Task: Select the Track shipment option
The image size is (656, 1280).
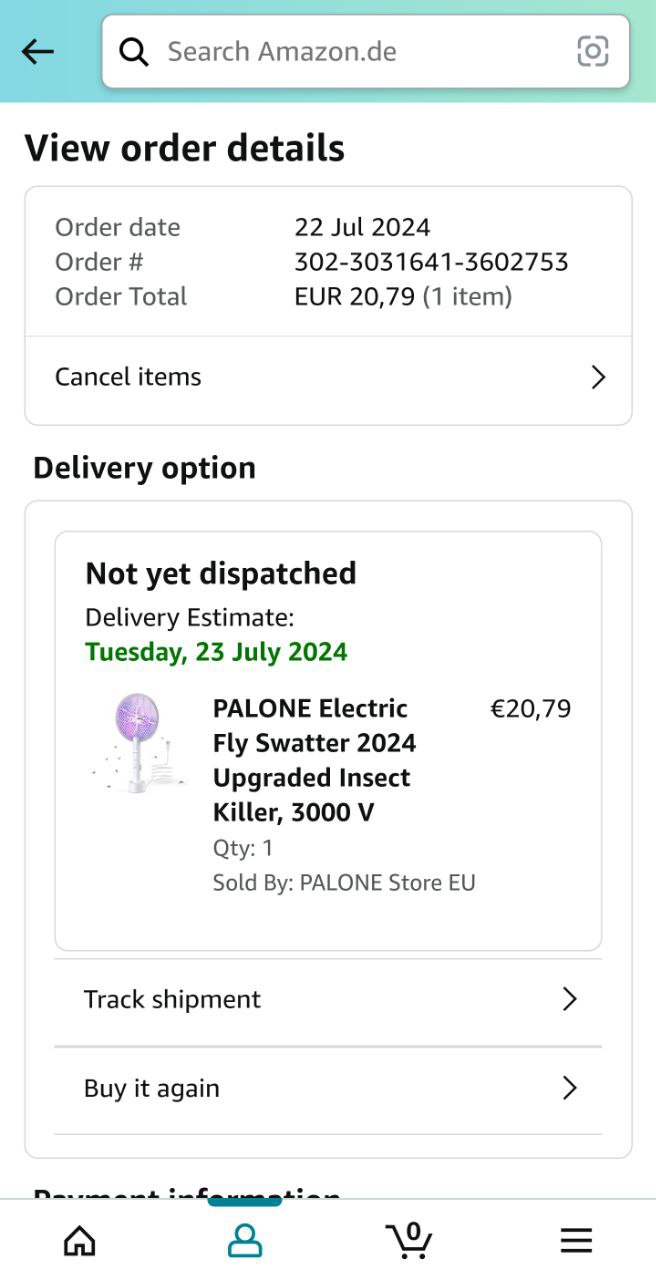Action: click(172, 999)
